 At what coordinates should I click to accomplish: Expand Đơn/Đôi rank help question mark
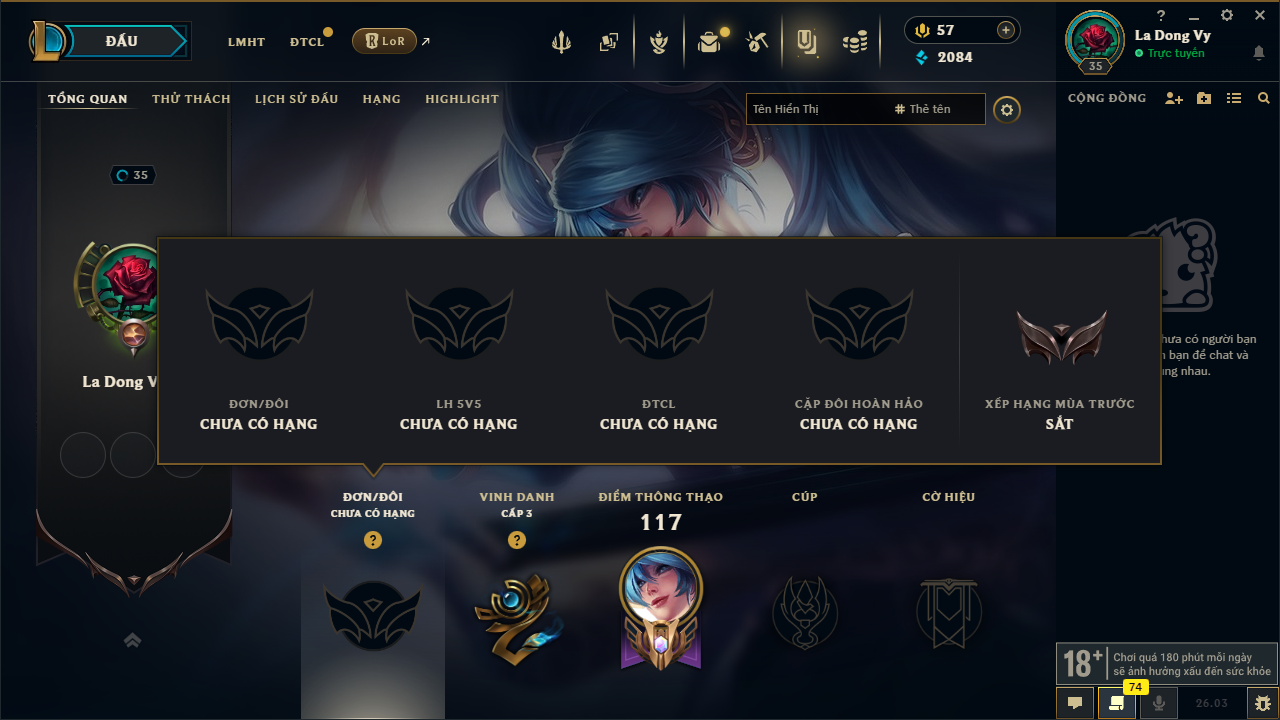click(373, 540)
